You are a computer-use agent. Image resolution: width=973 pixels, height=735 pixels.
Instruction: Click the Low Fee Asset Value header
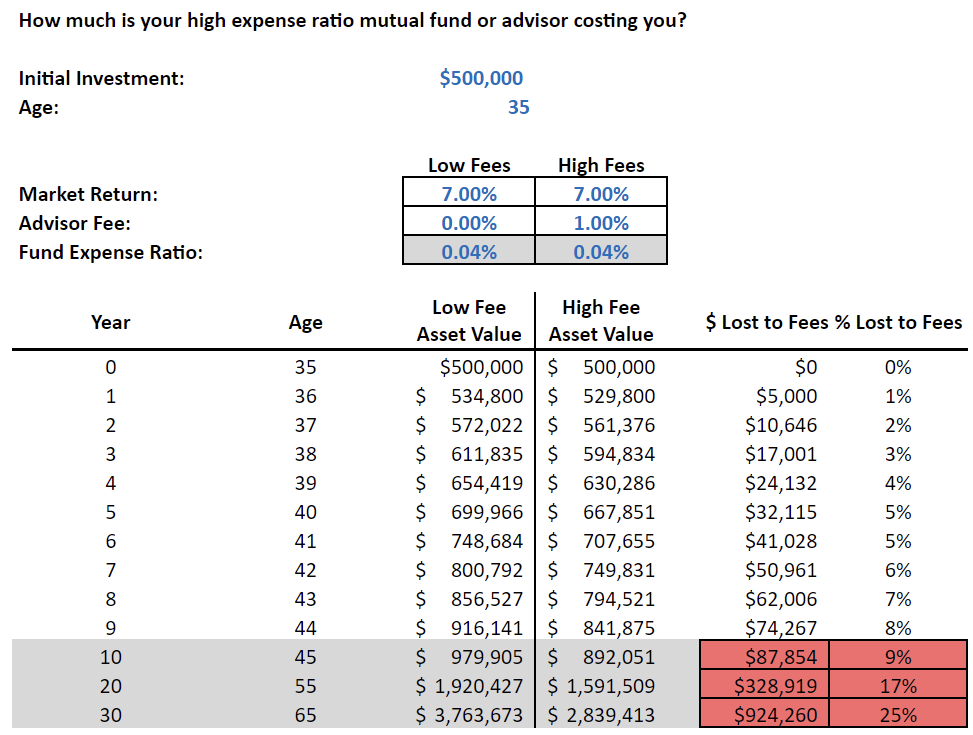coord(469,321)
